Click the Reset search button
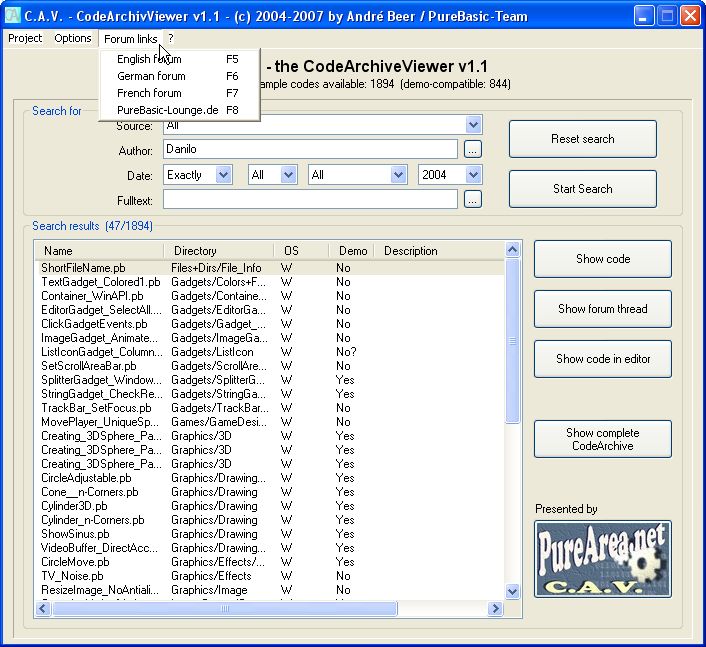706x647 pixels. coord(582,139)
